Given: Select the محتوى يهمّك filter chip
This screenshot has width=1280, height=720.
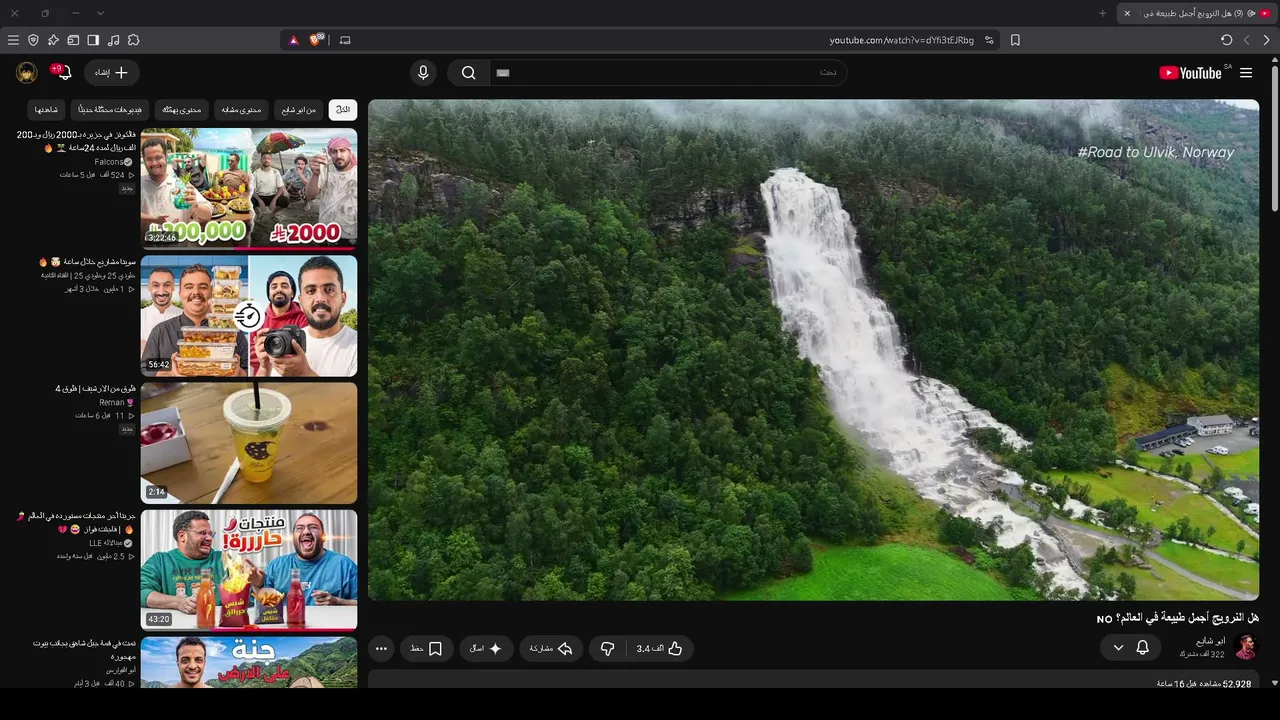Looking at the screenshot, I should [182, 109].
